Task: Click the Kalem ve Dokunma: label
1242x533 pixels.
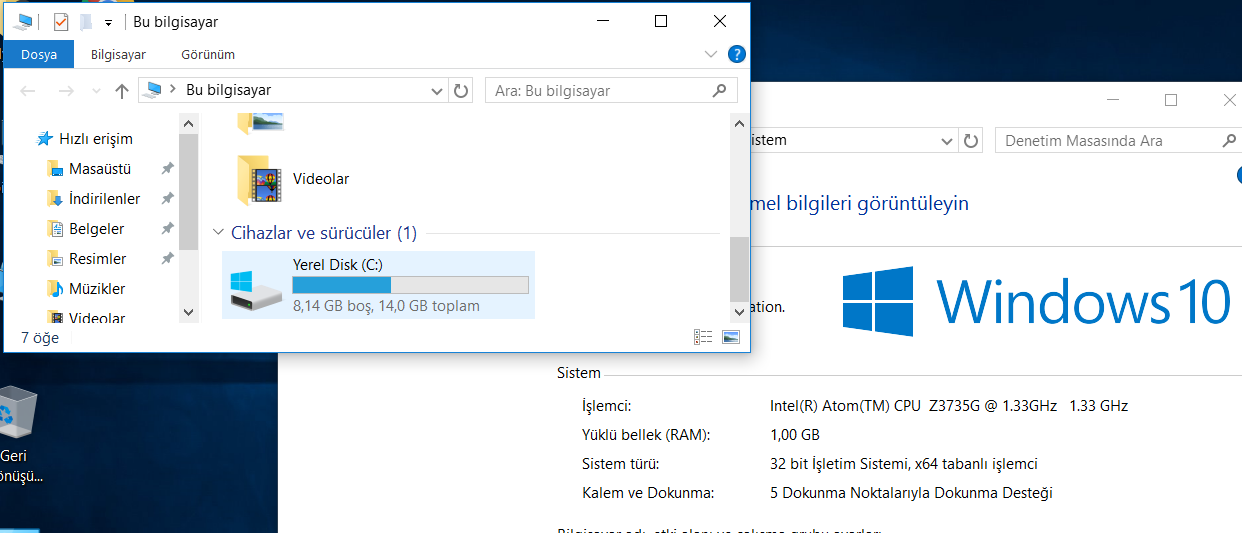Action: pos(648,493)
